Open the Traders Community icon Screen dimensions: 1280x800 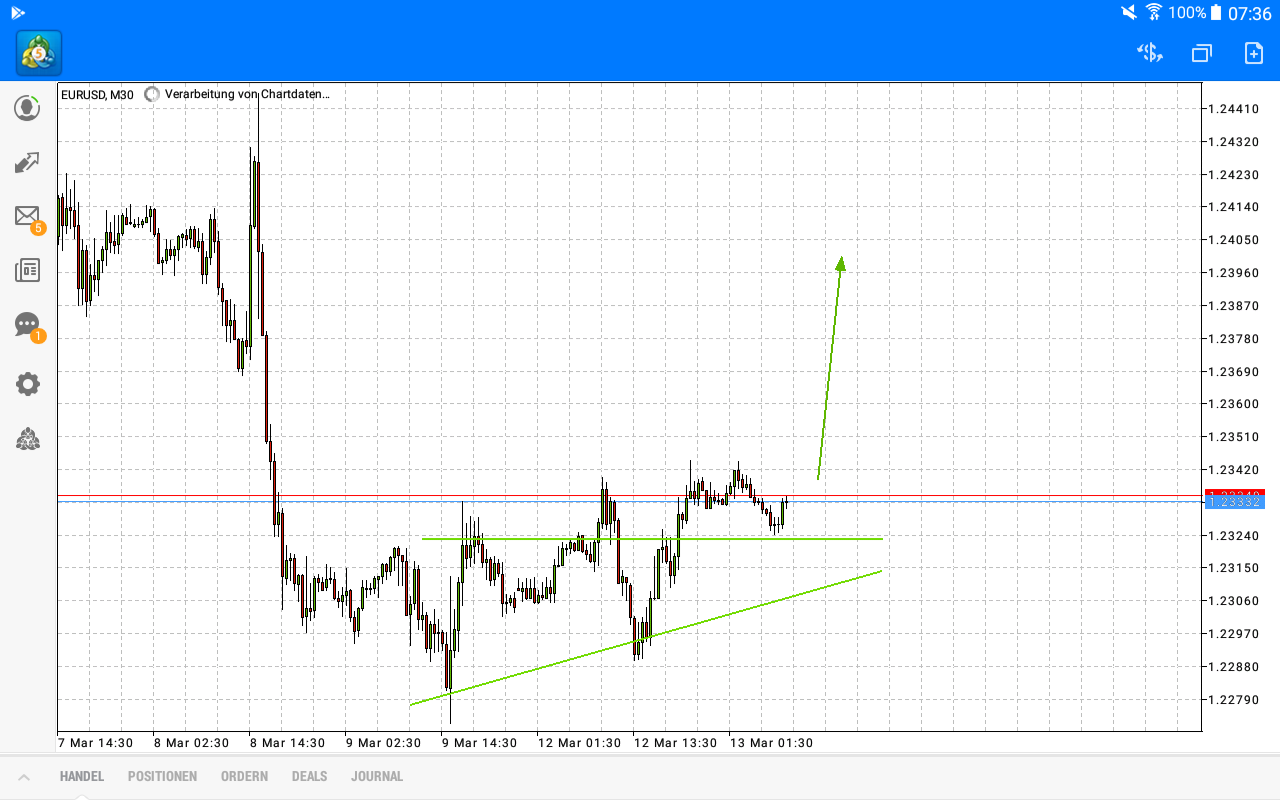[27, 440]
